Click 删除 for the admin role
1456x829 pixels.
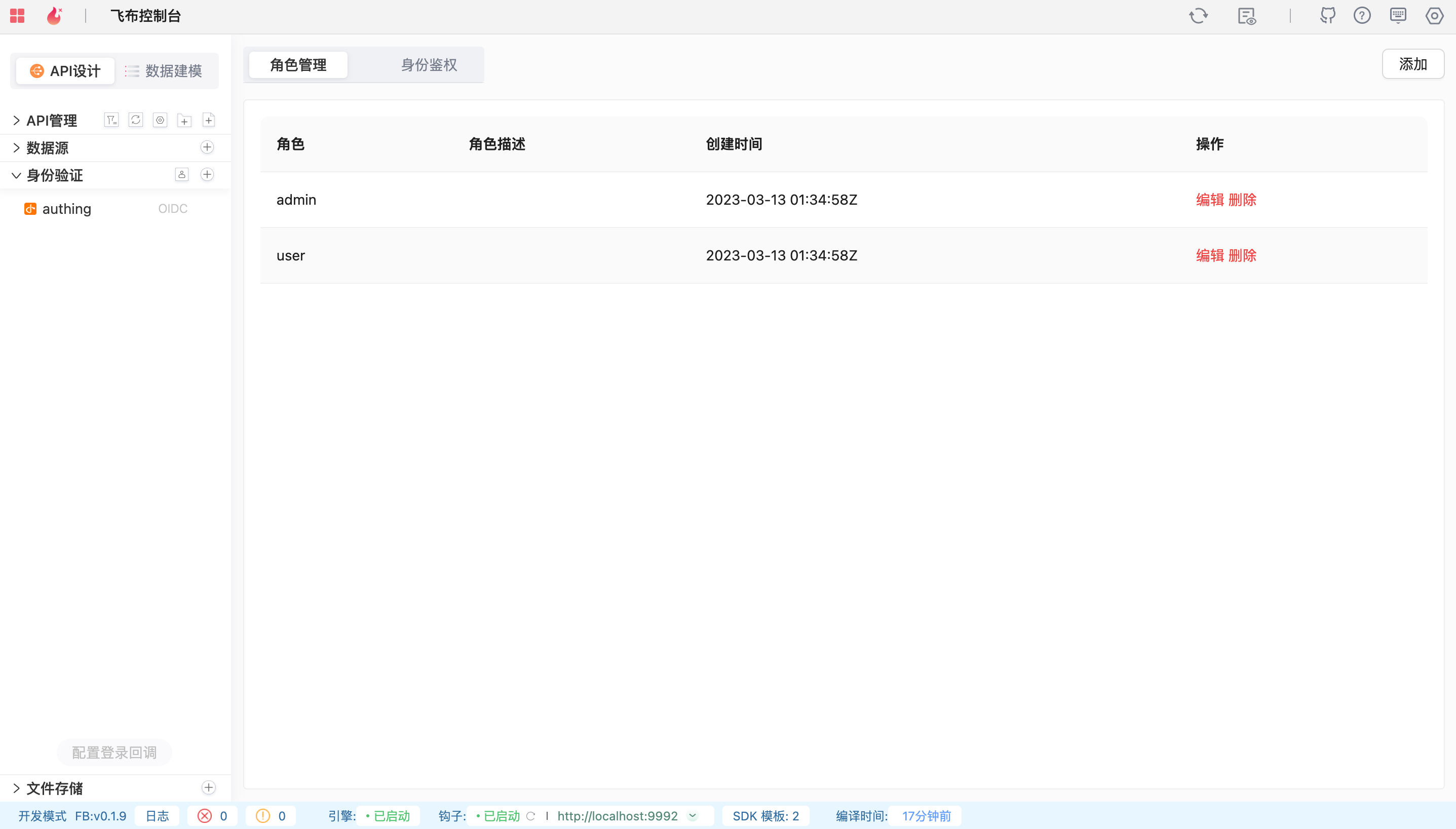pyautogui.click(x=1242, y=200)
